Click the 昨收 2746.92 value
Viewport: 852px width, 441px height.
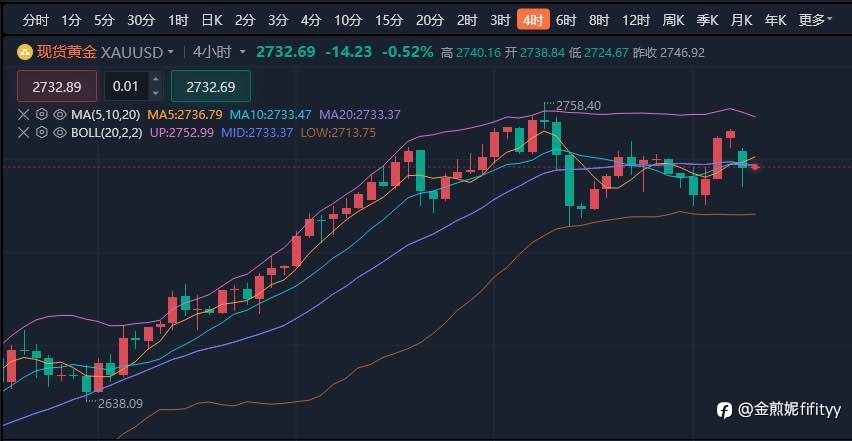click(x=668, y=53)
